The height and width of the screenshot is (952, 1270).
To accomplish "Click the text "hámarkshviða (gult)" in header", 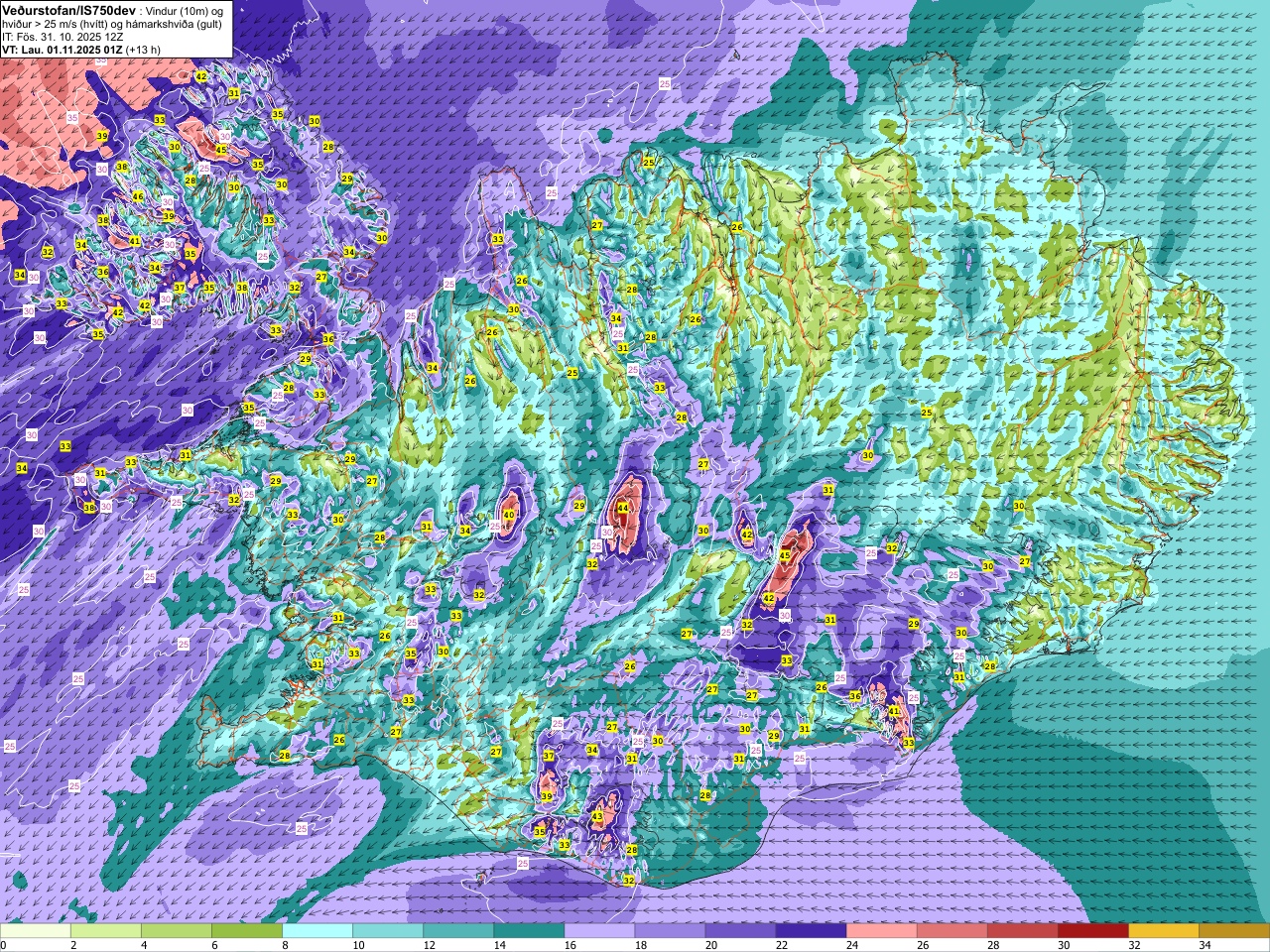I will pos(172,24).
